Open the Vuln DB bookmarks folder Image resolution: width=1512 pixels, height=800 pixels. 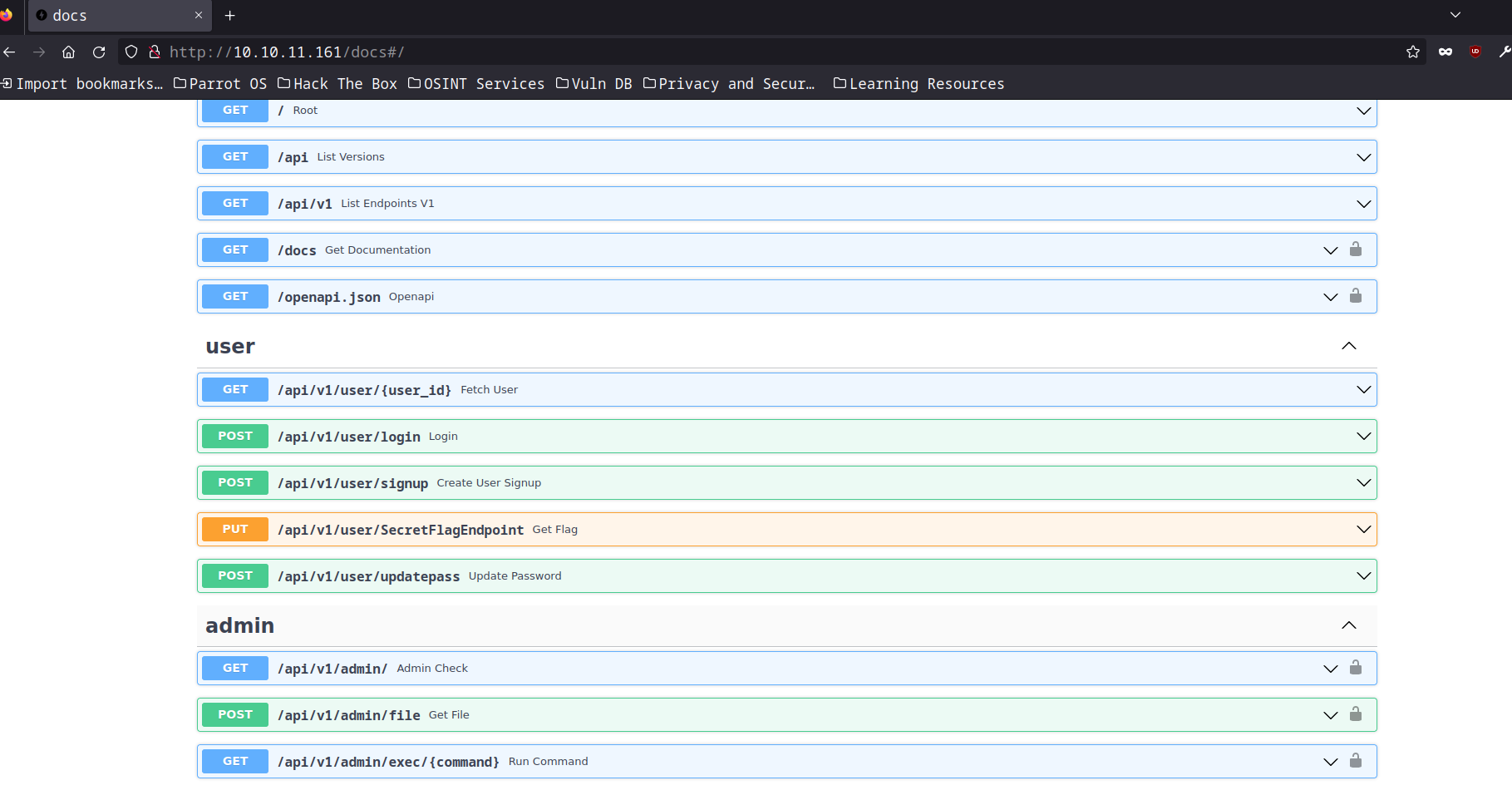[x=594, y=83]
